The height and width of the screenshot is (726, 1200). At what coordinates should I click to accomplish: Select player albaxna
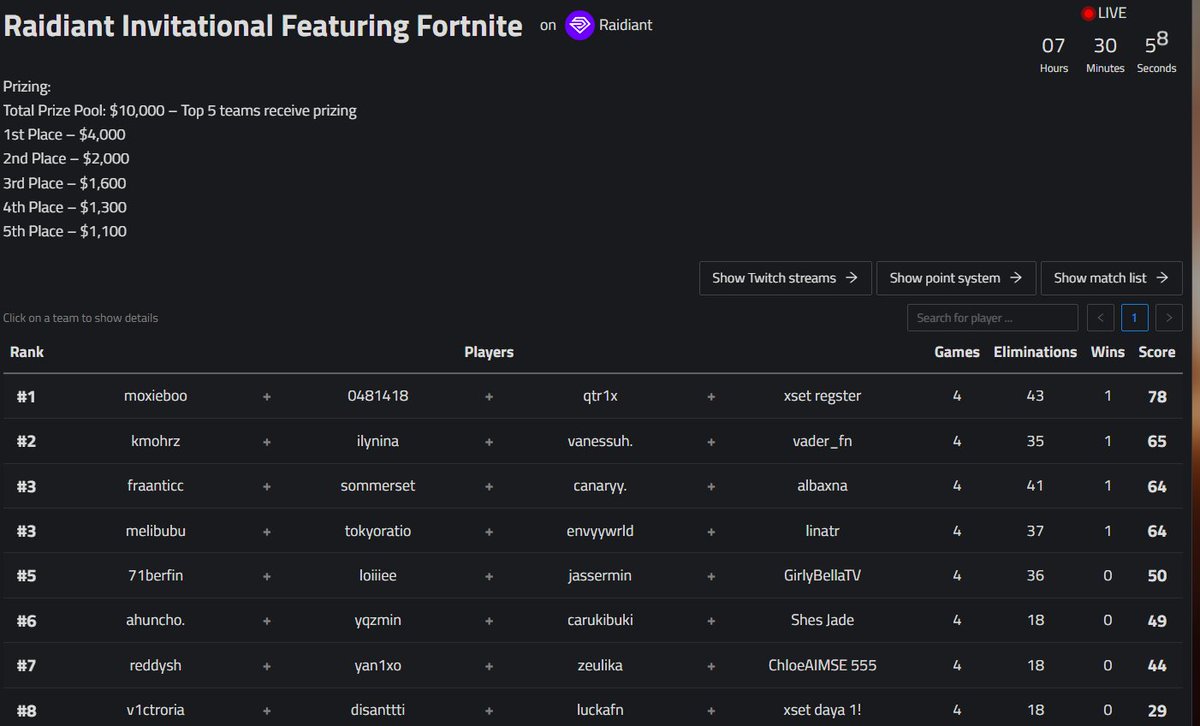coord(822,485)
